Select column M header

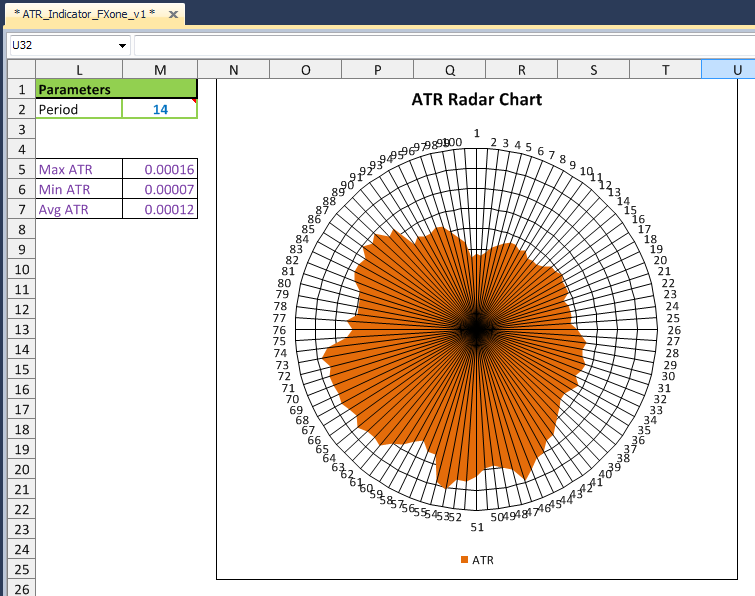point(160,69)
